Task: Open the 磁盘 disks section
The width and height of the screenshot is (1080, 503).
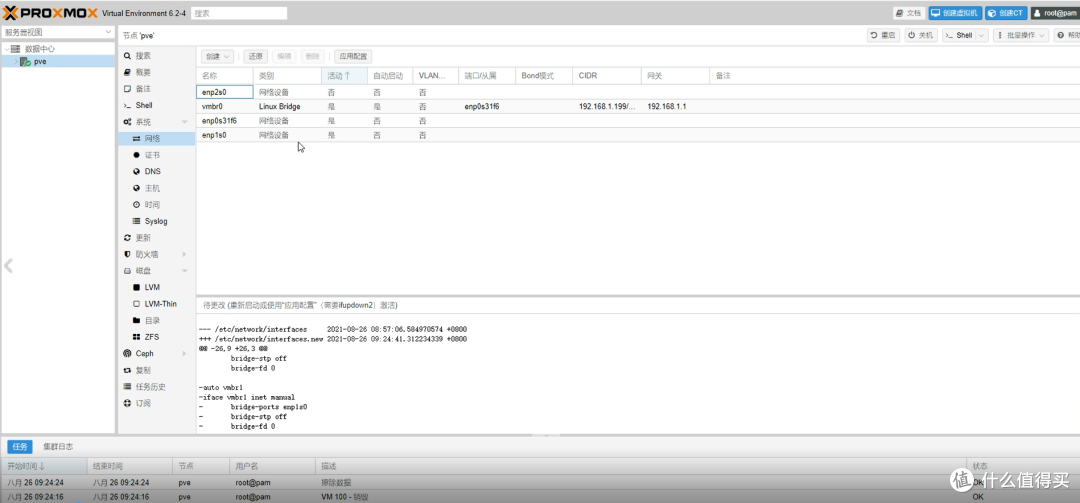Action: click(143, 271)
